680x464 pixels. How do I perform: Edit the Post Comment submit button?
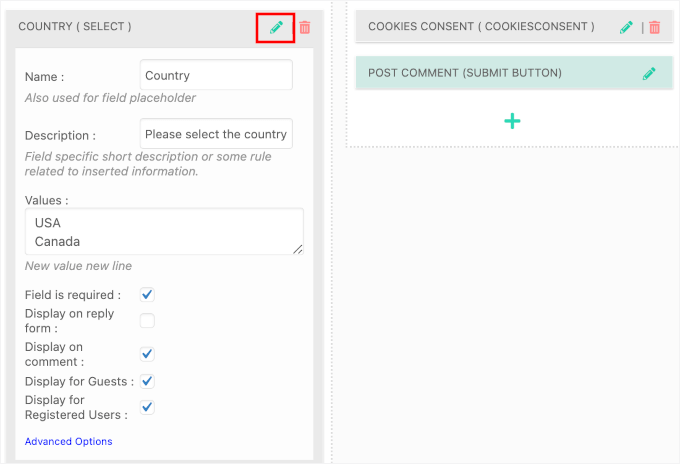tap(649, 73)
